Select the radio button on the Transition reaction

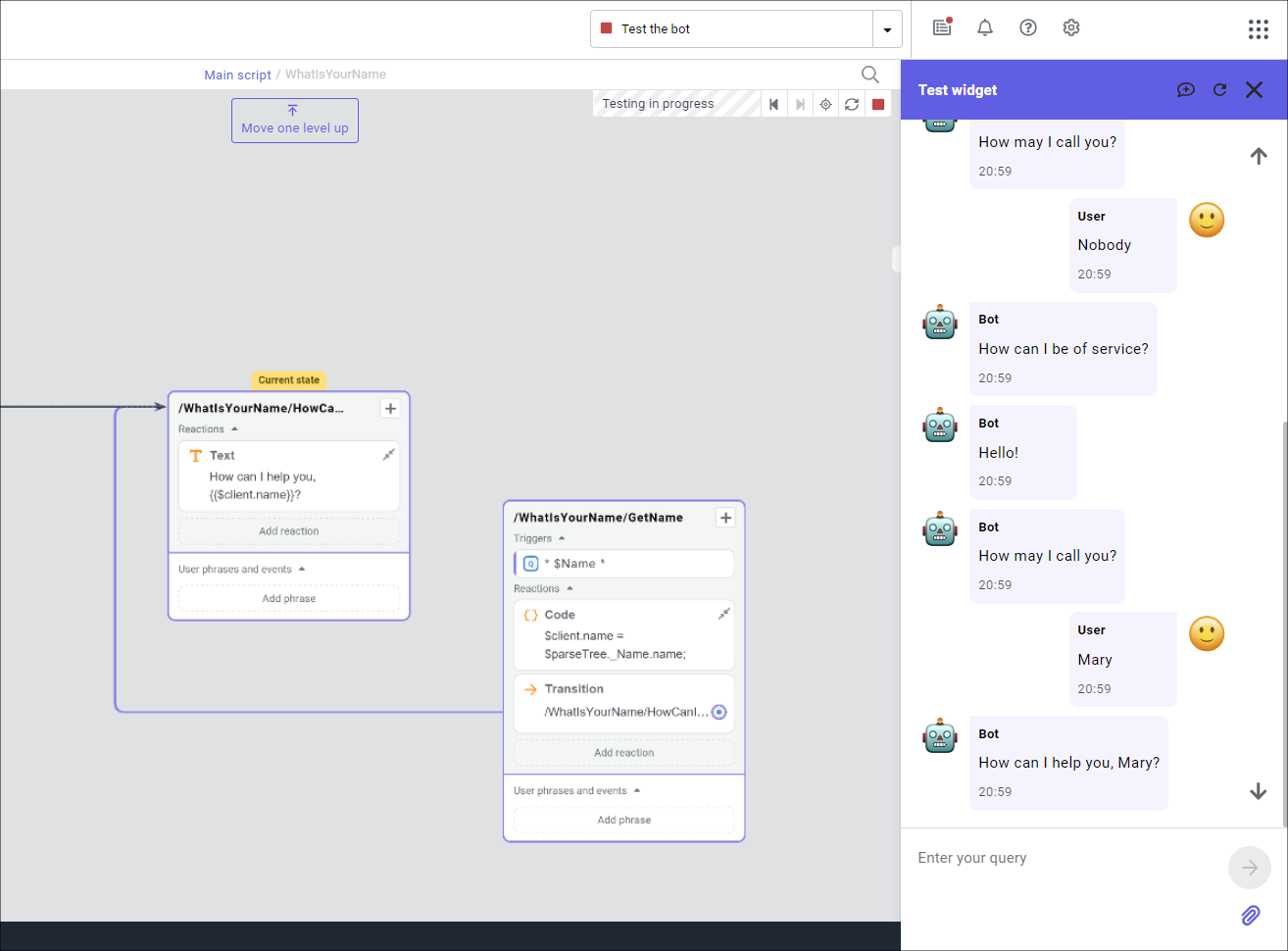tap(718, 712)
